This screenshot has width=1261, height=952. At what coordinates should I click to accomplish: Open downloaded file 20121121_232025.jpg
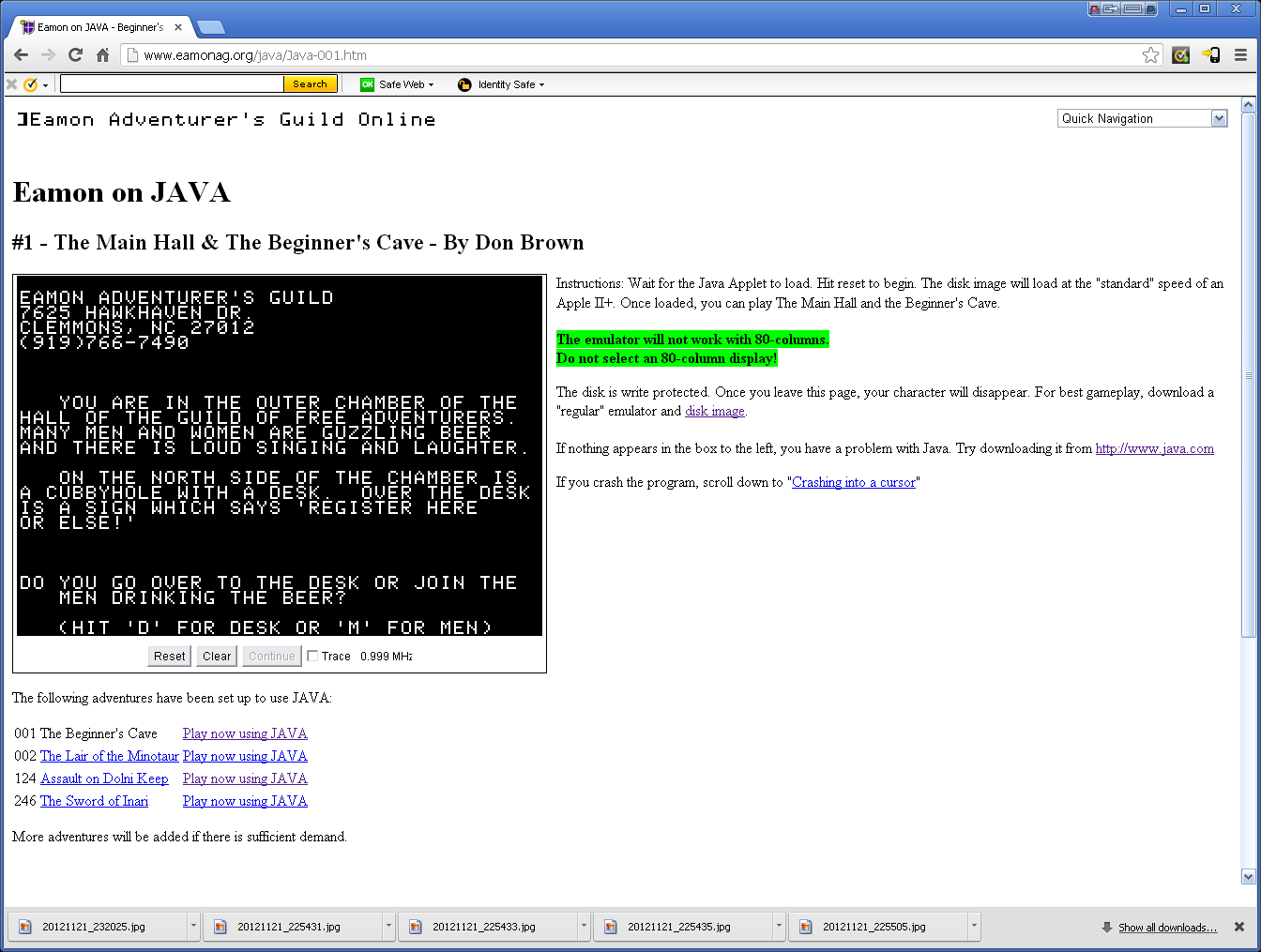(98, 927)
